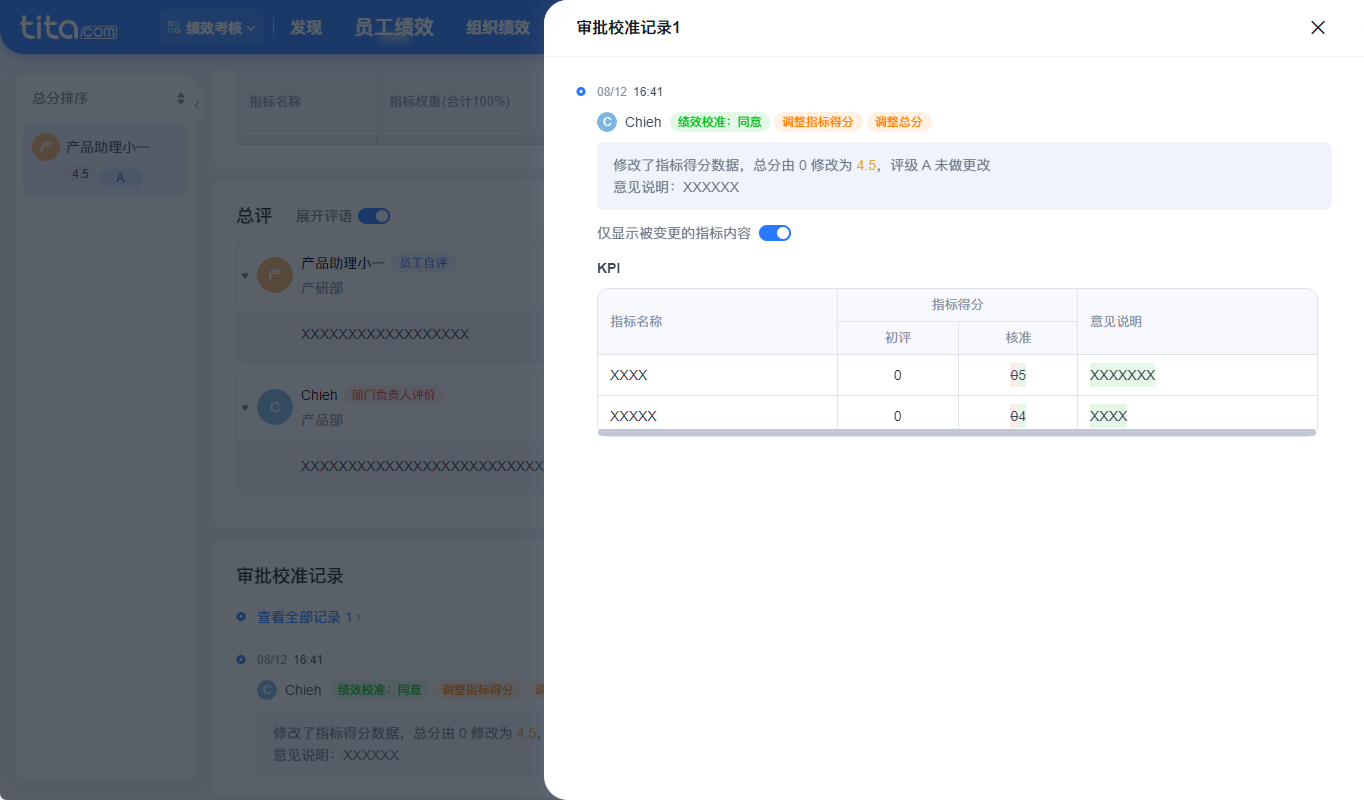Click the A grade badge in sidebar

(120, 178)
